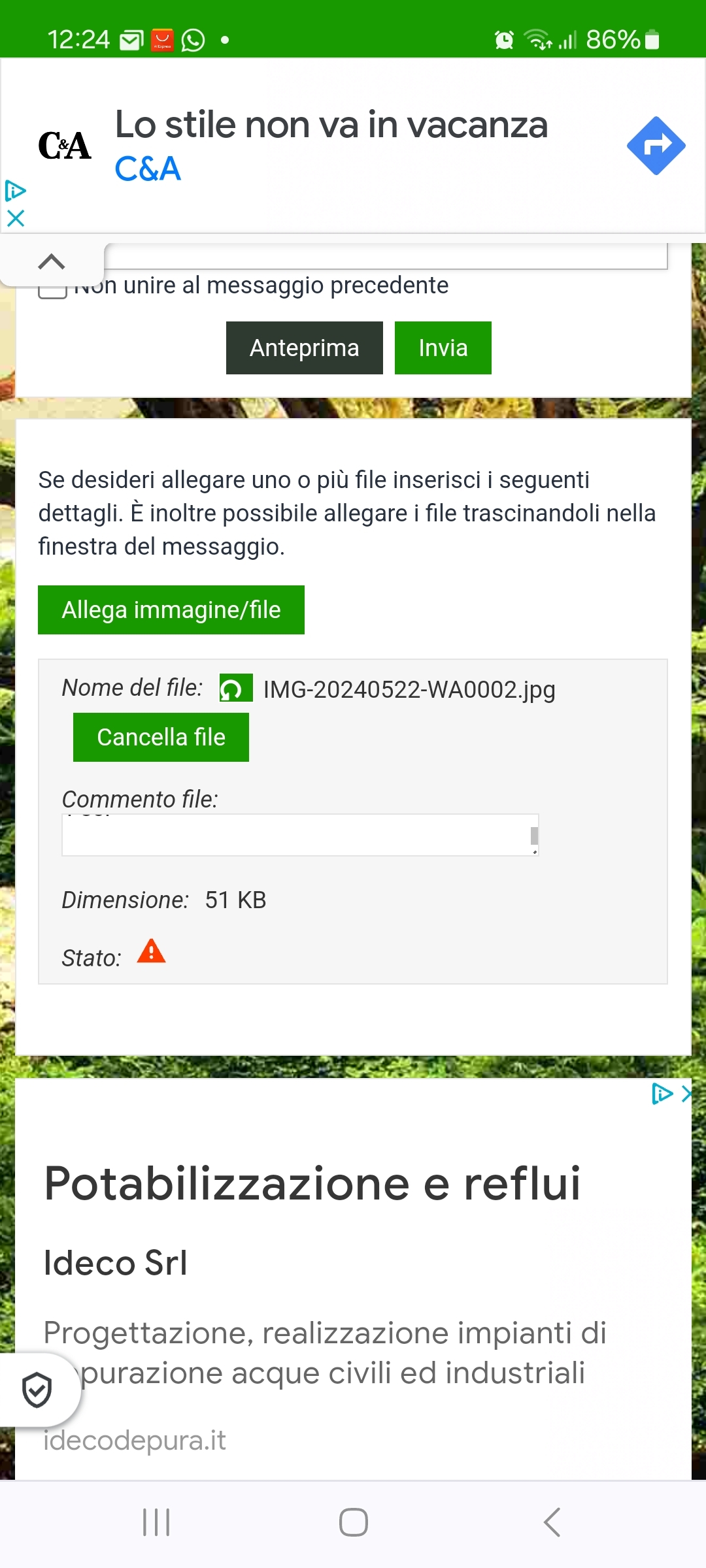The height and width of the screenshot is (1568, 706).
Task: Open AdChoices icon on Ideco ad
Action: pos(662,1094)
